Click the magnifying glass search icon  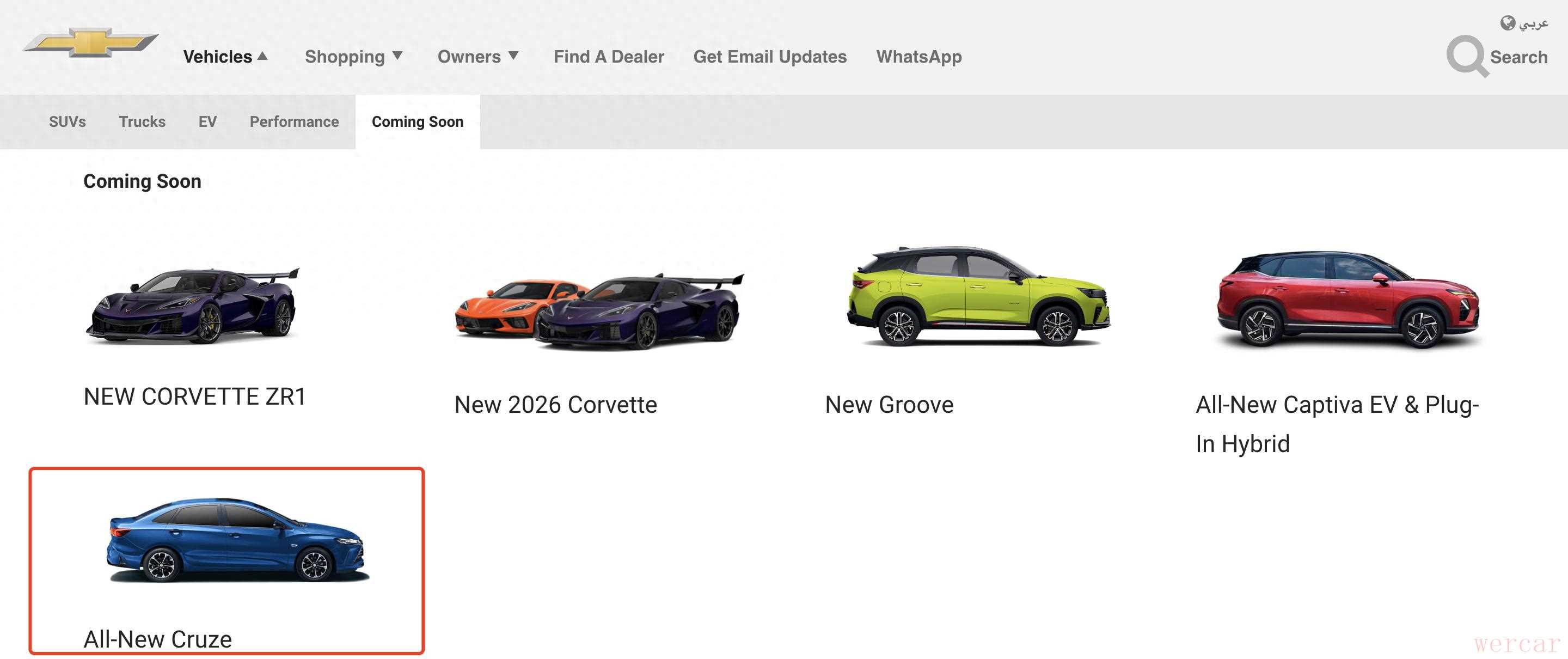[1466, 56]
